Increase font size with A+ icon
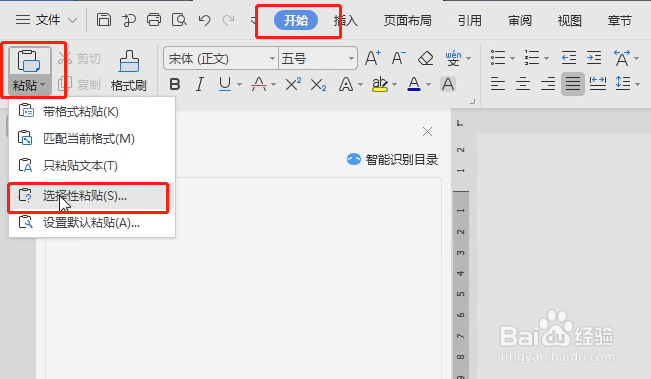This screenshot has width=651, height=379. (372, 58)
